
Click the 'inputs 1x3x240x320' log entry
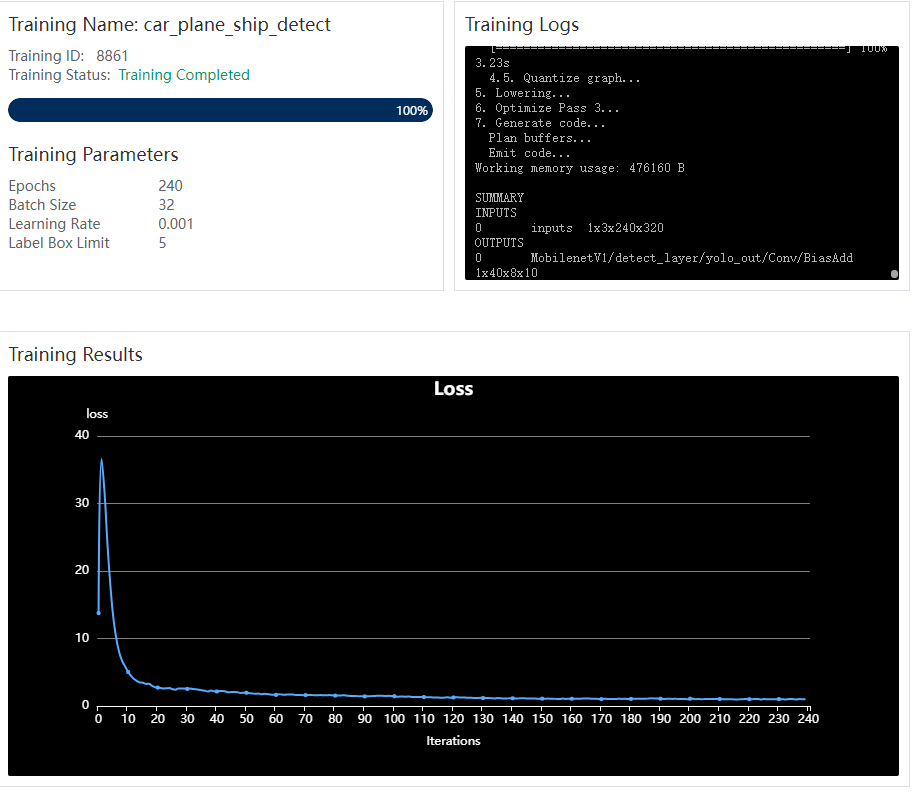click(597, 228)
